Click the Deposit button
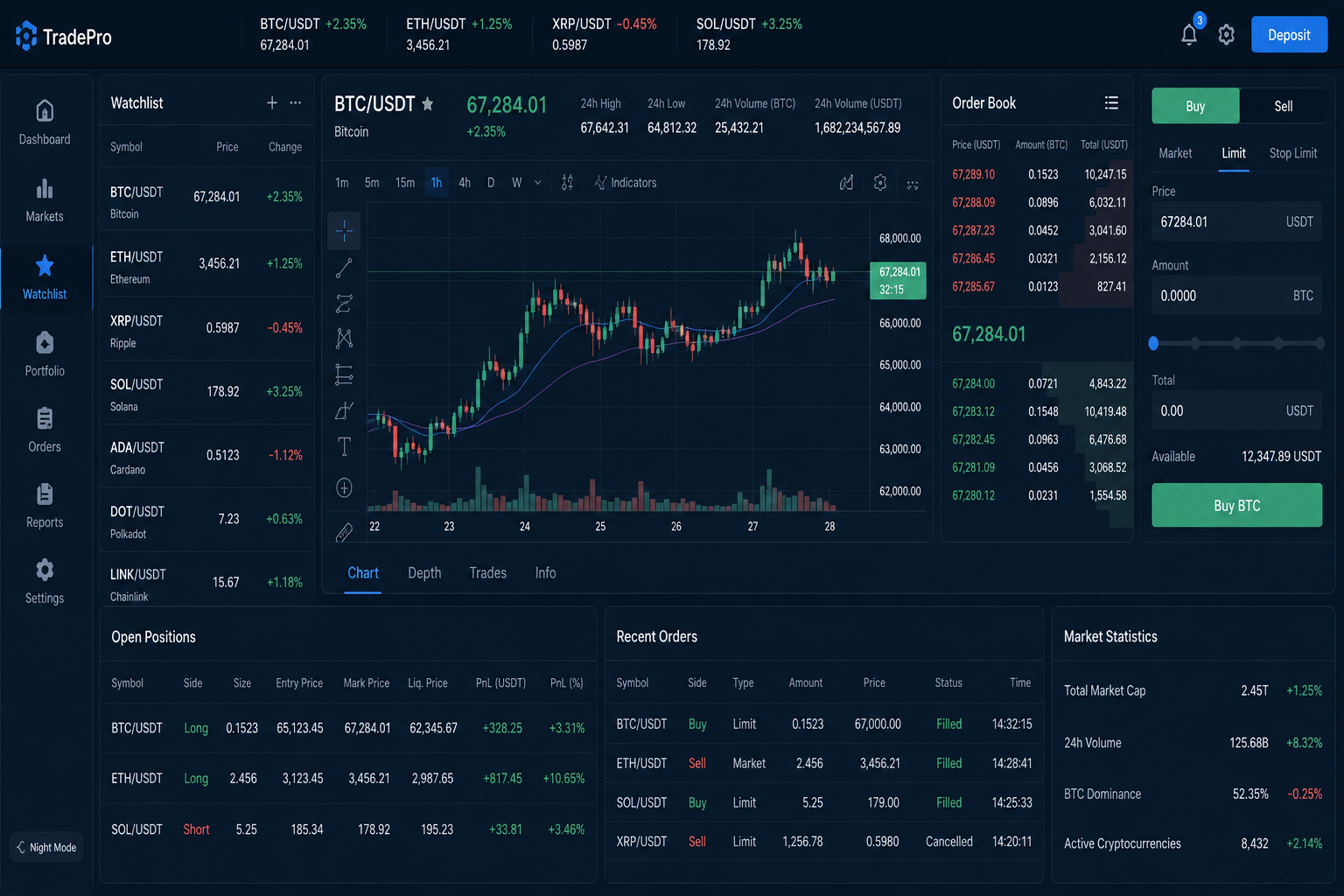The height and width of the screenshot is (896, 1344). coord(1289,35)
